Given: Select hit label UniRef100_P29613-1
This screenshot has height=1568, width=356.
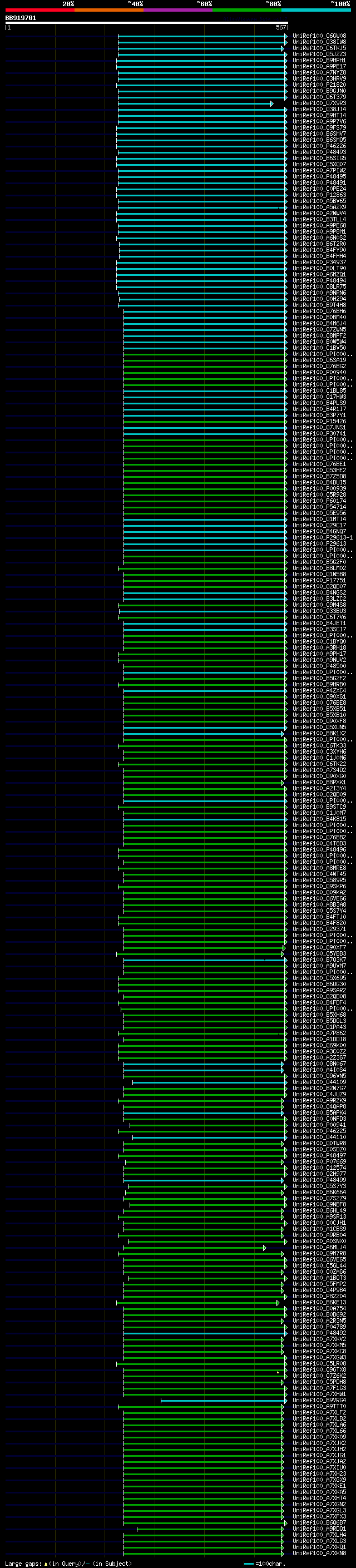Looking at the screenshot, I should click(x=323, y=537).
